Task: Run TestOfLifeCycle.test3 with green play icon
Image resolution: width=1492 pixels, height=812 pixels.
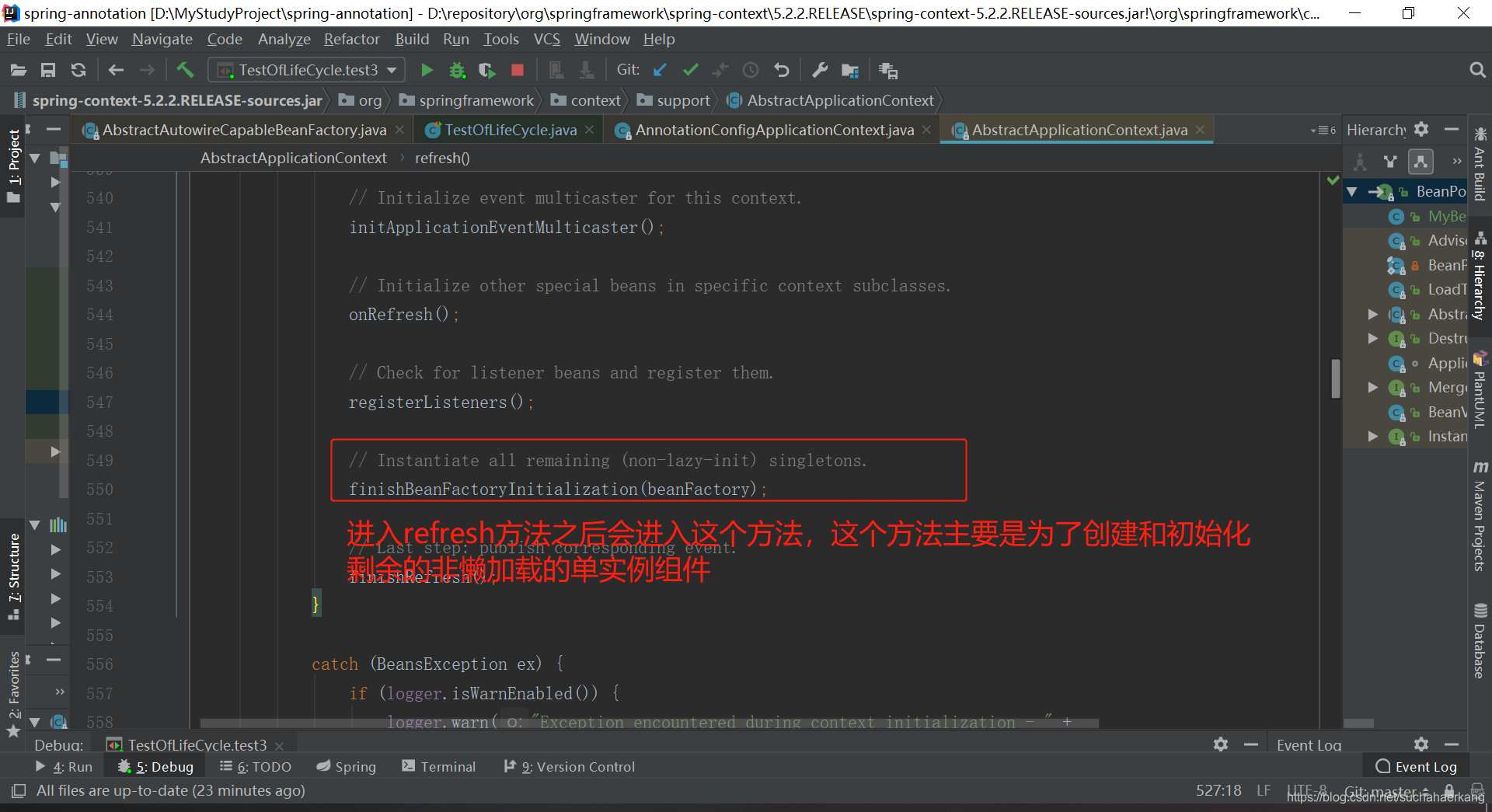Action: [427, 71]
